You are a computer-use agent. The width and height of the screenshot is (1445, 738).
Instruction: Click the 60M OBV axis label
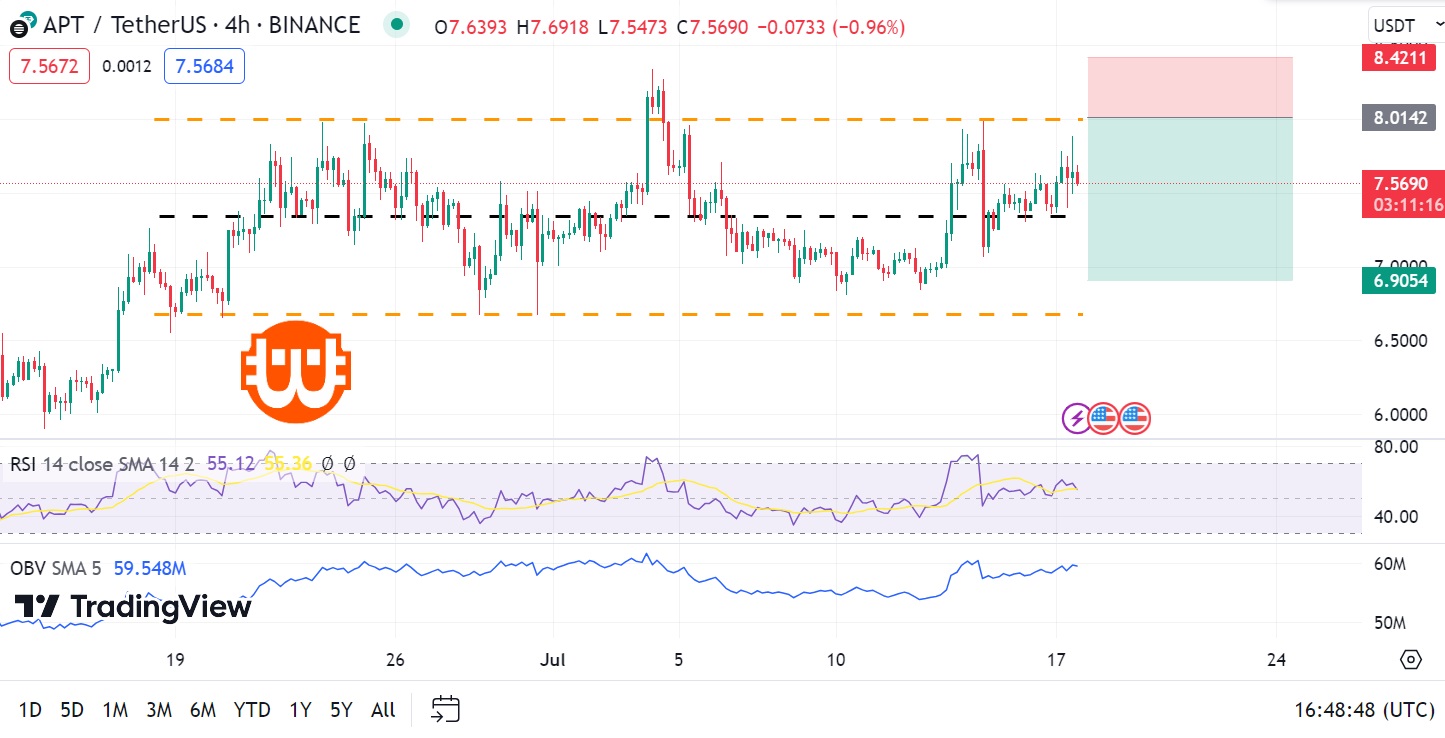click(x=1390, y=564)
